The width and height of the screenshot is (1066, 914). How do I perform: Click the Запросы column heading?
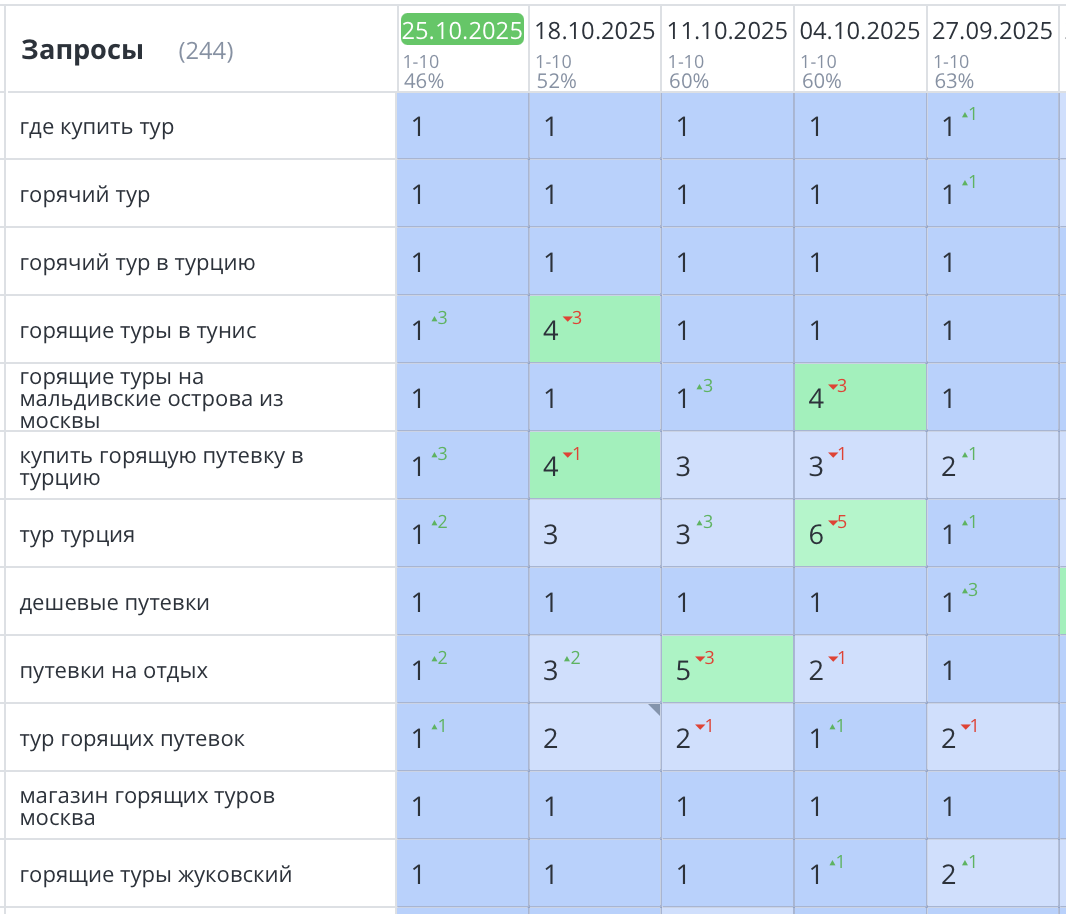click(82, 50)
